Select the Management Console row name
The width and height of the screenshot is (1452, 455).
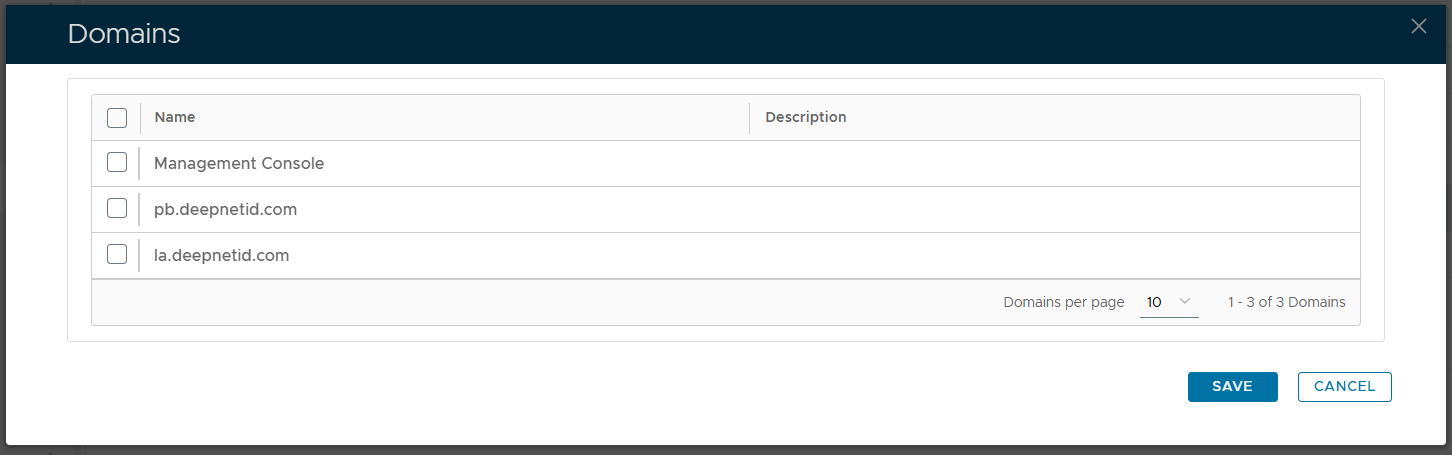[239, 163]
